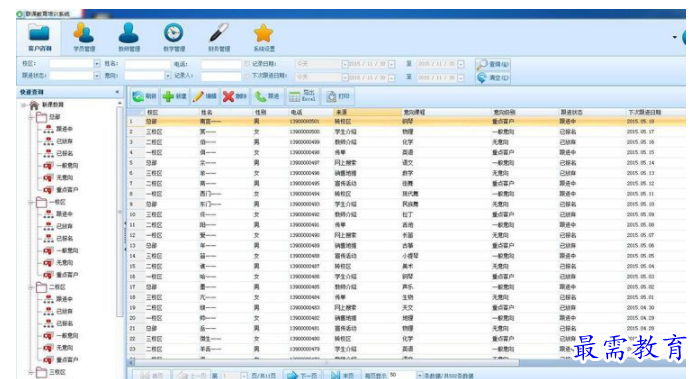
Task: Click the tree panel vertical scrollbar
Action: [x=119, y=211]
